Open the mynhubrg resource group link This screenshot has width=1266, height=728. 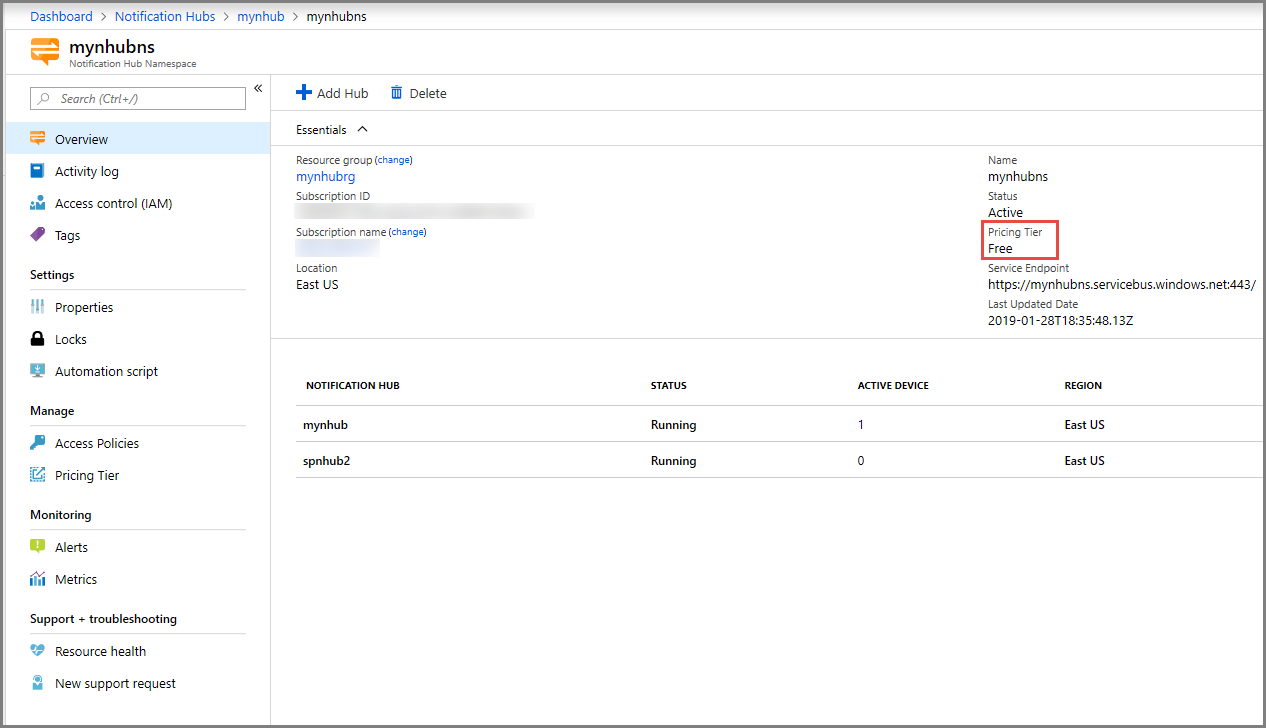(325, 177)
